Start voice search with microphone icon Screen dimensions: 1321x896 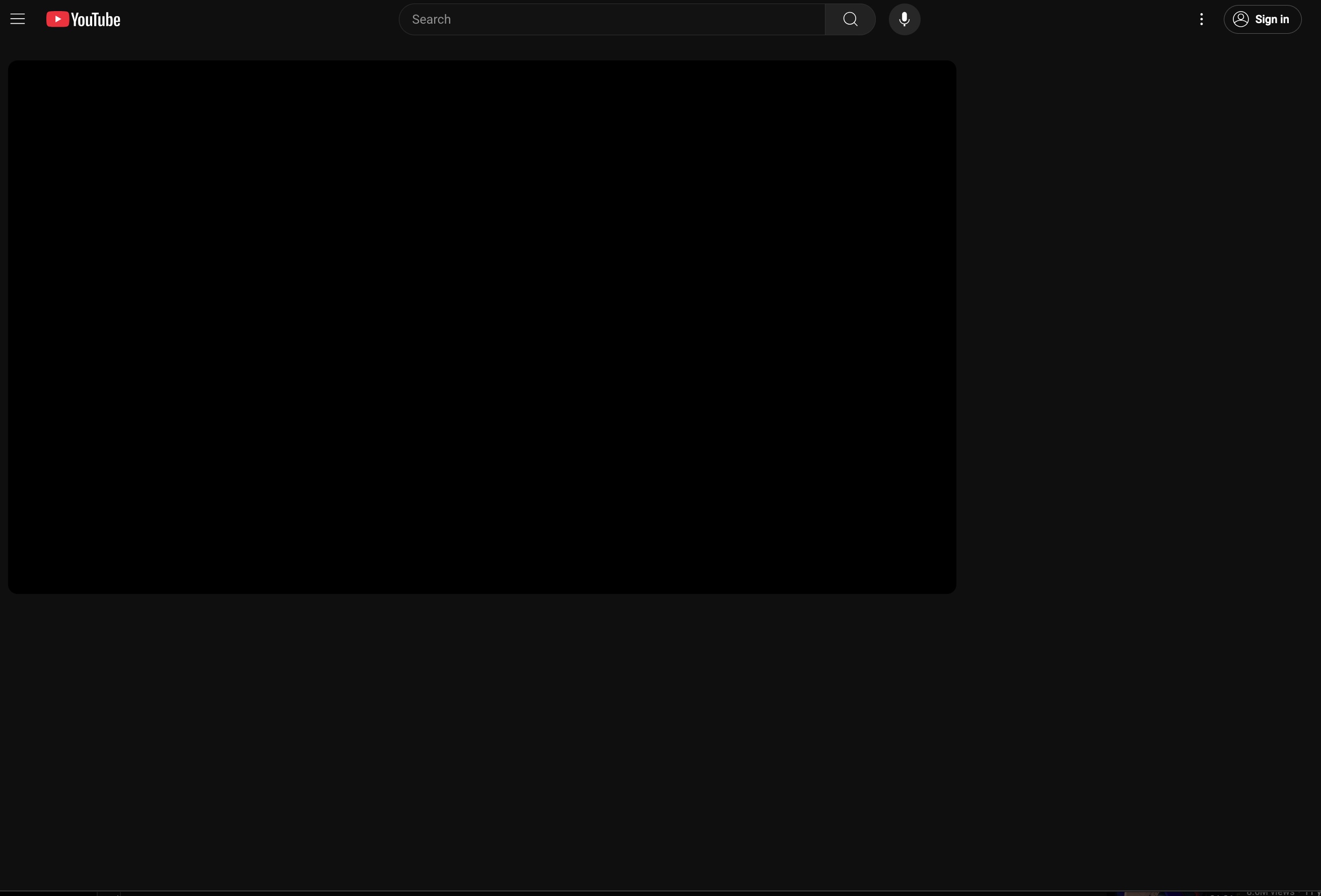[905, 19]
